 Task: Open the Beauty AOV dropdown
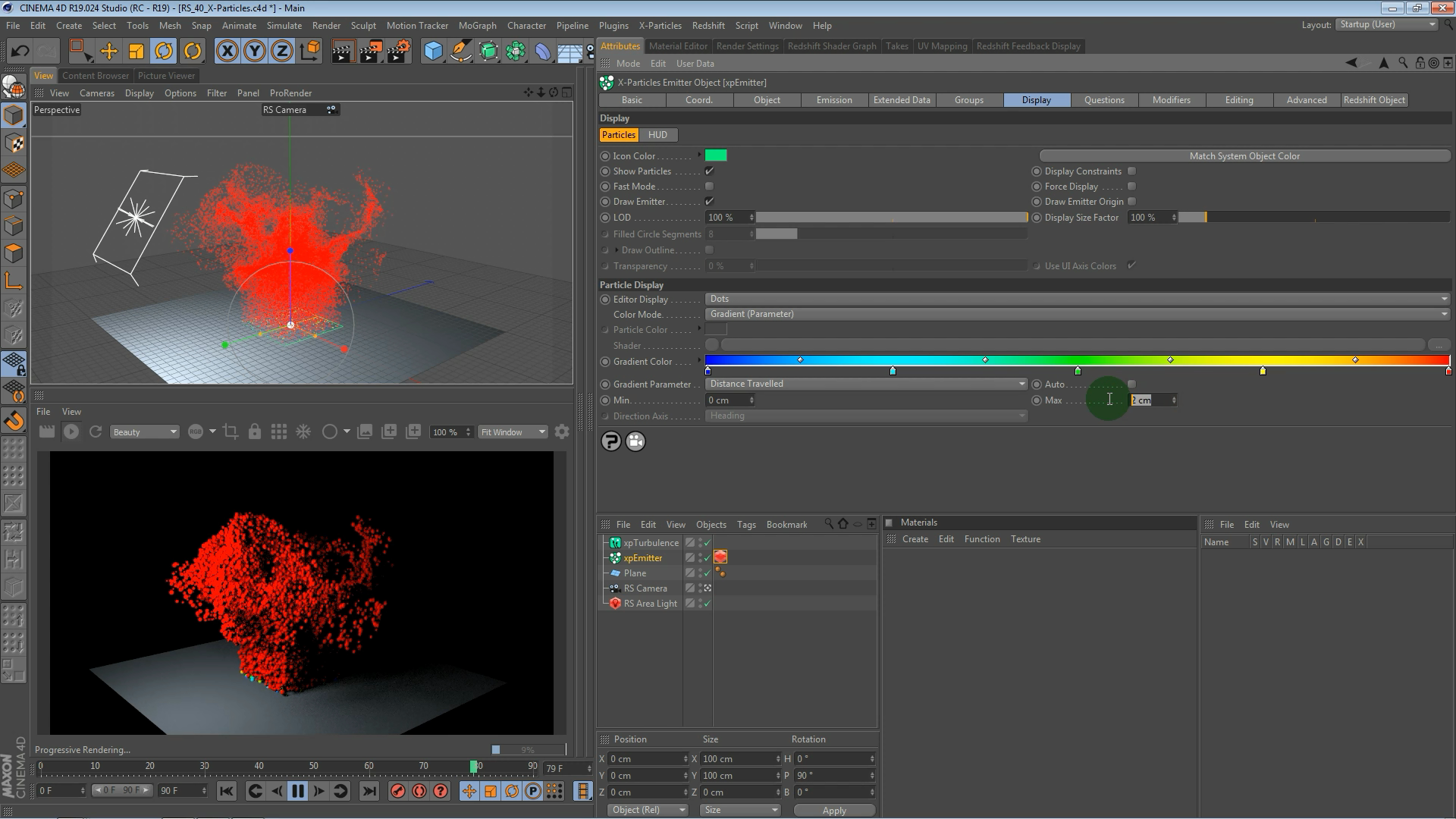144,432
